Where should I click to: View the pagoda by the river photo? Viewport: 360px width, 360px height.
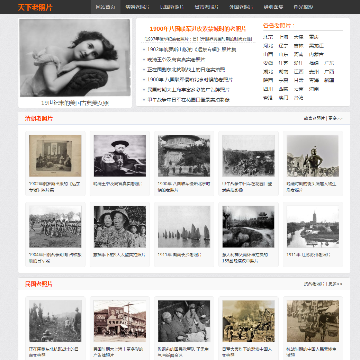click(x=313, y=227)
